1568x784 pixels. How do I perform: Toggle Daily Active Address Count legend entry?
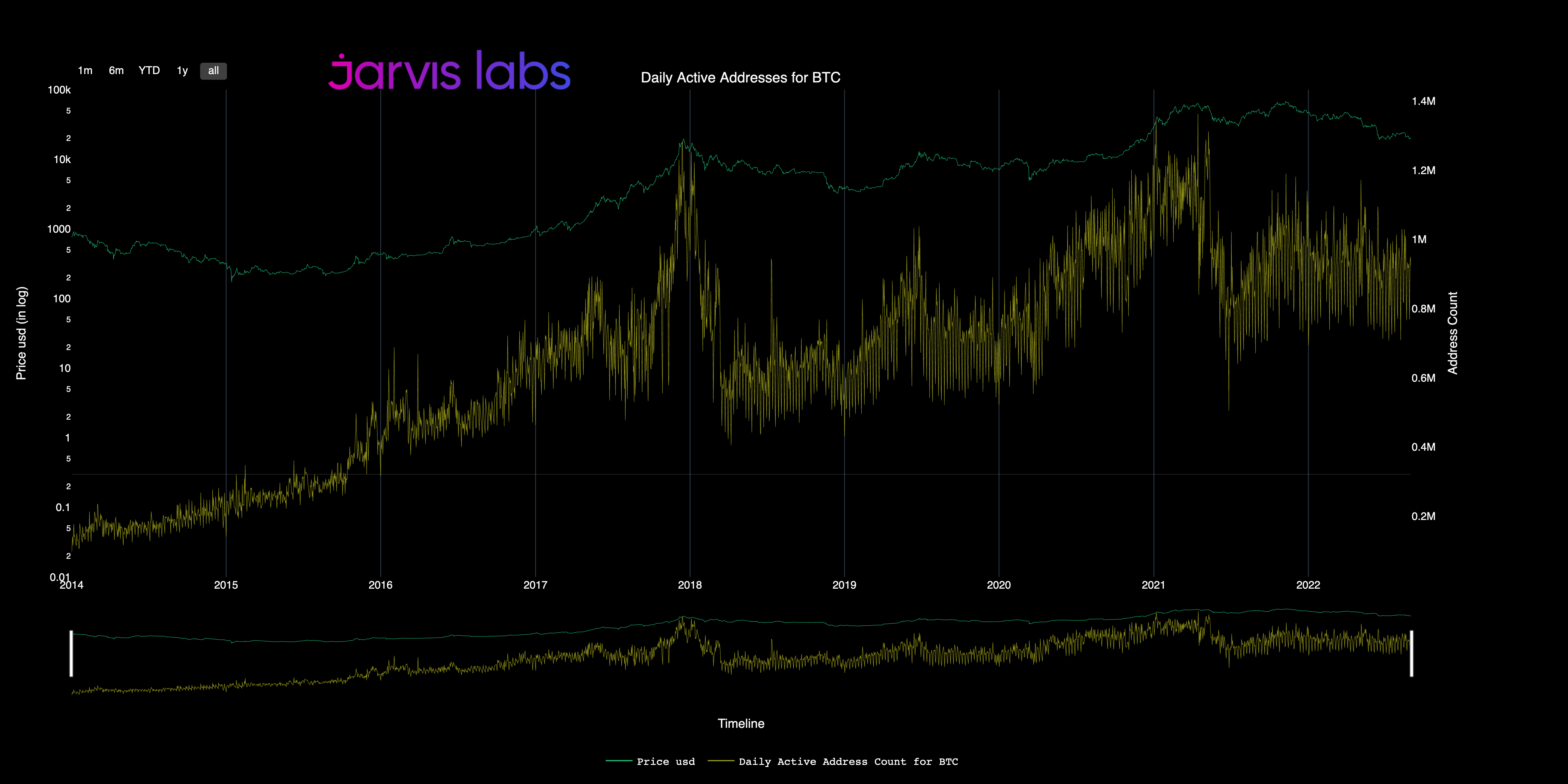click(848, 762)
